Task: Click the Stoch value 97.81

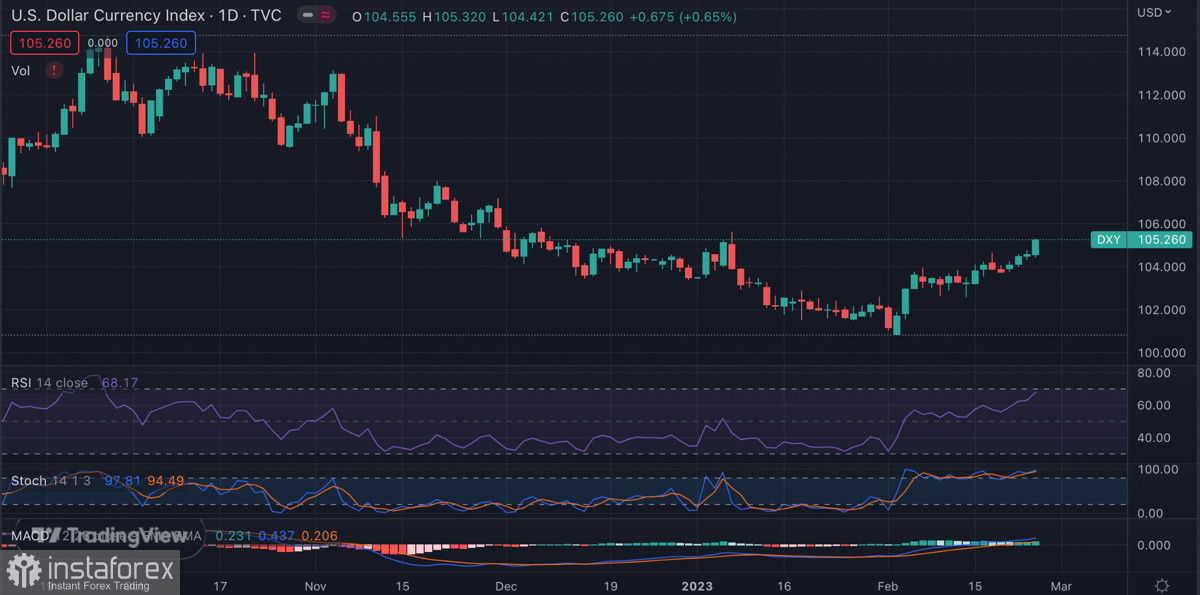Action: click(x=122, y=481)
